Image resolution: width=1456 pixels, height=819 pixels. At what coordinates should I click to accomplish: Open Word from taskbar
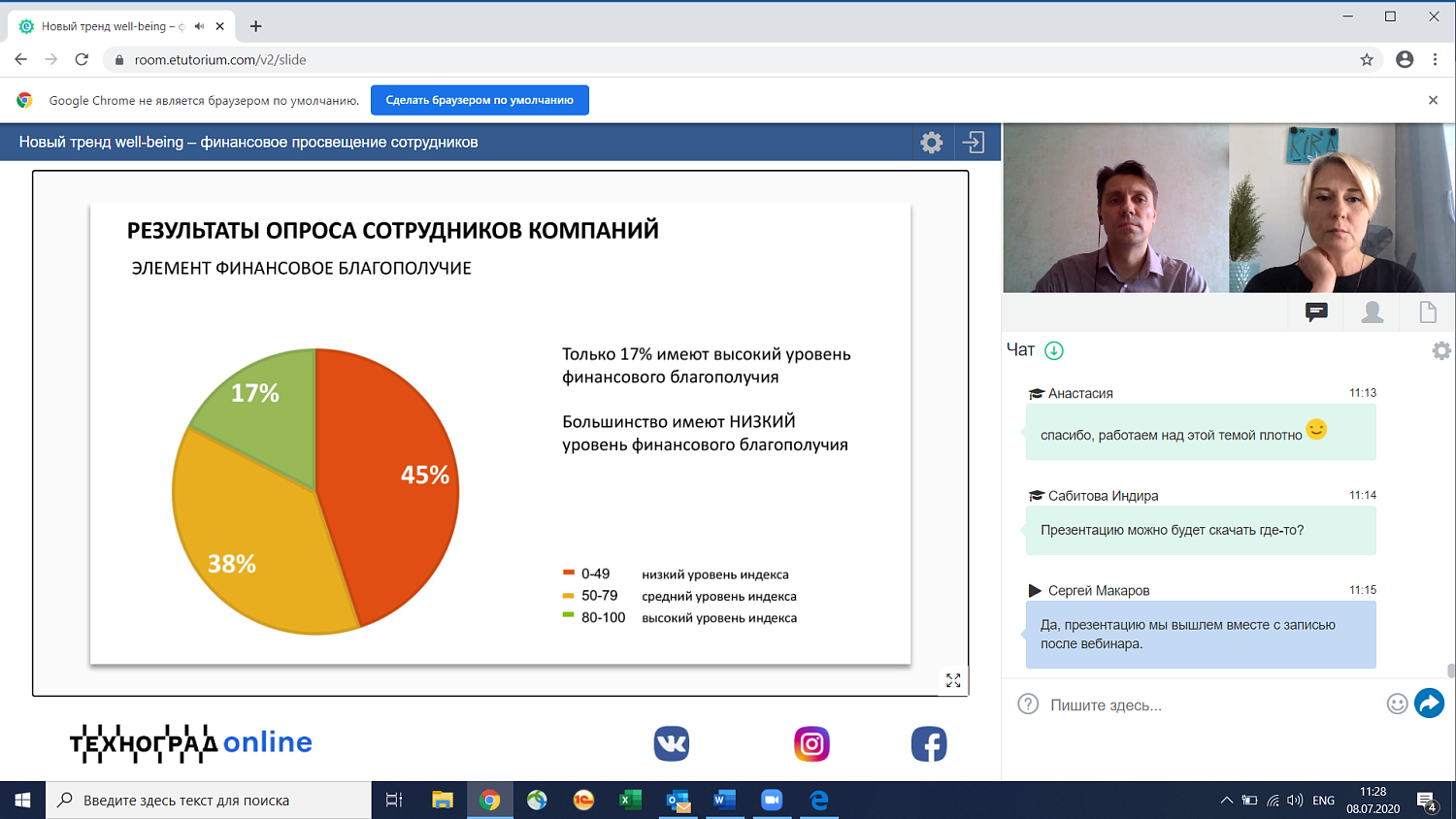point(724,801)
